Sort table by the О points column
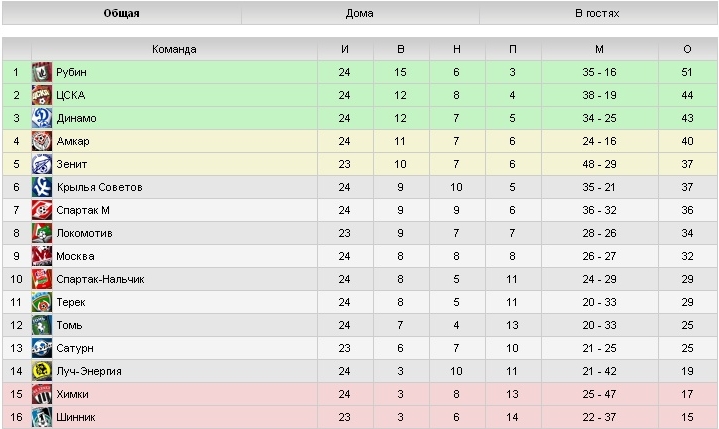Screen dimensions: 719x429 687,49
